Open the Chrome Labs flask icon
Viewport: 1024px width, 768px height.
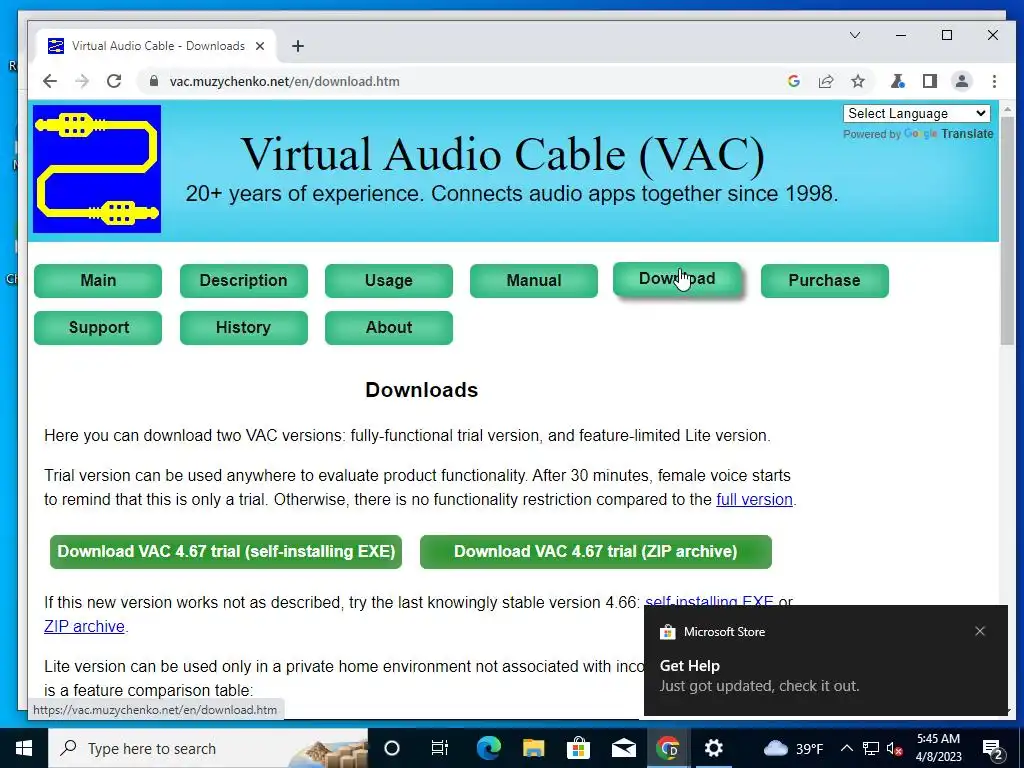(897, 81)
